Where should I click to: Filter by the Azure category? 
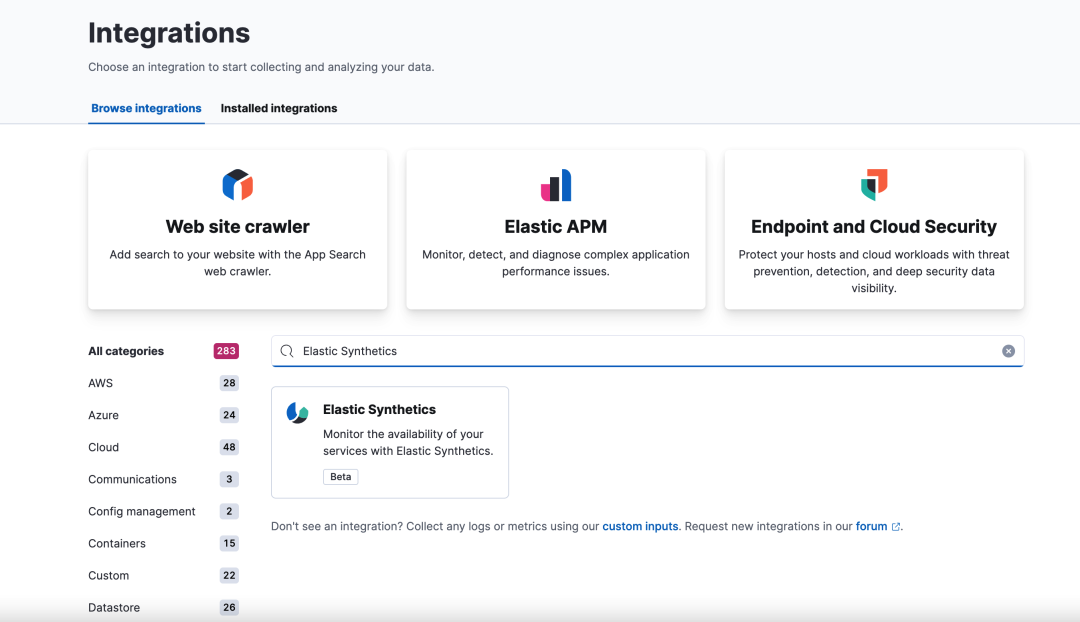[103, 415]
